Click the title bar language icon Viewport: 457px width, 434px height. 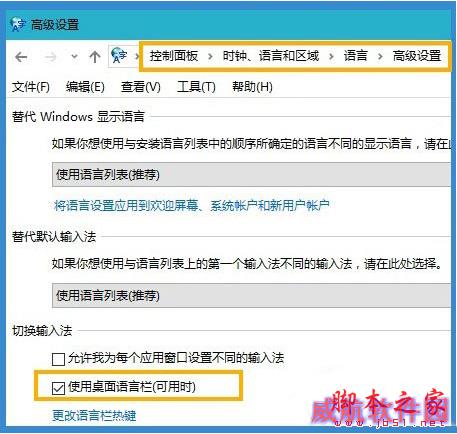coord(18,24)
